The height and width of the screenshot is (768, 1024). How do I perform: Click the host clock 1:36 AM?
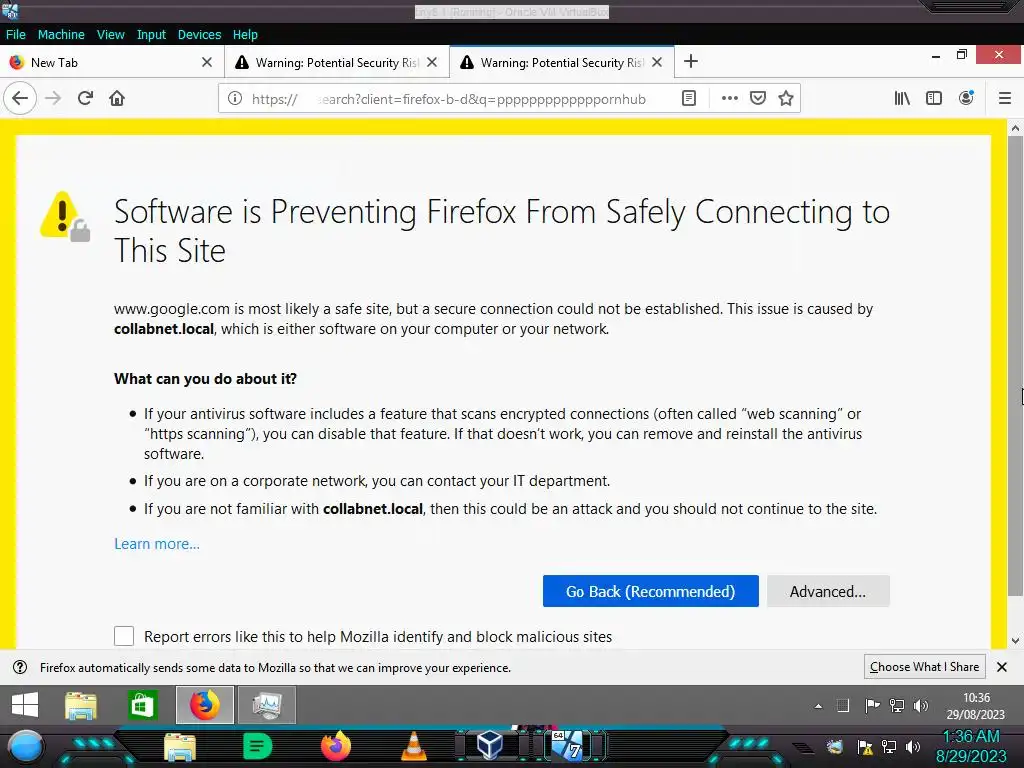click(x=971, y=746)
